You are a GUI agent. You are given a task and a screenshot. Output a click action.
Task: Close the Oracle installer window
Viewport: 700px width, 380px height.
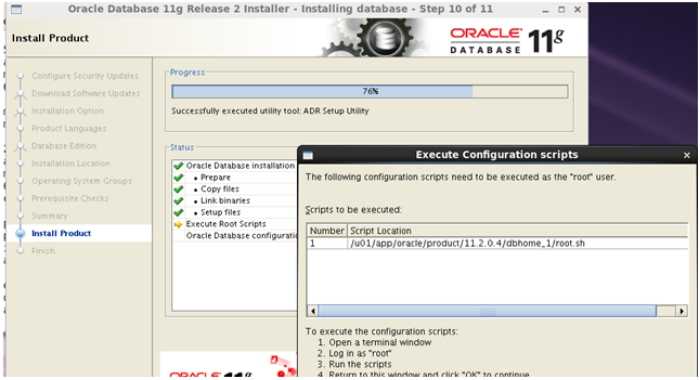click(x=577, y=9)
